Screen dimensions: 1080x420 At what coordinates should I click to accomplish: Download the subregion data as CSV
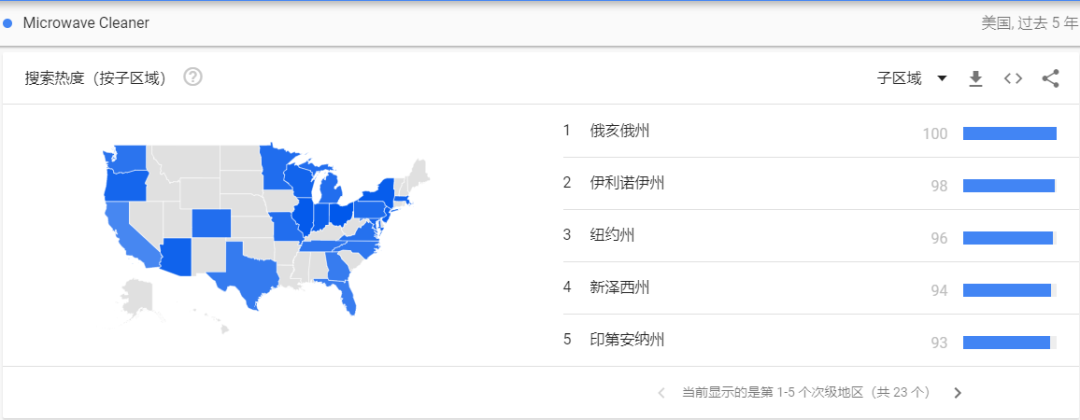[x=976, y=78]
